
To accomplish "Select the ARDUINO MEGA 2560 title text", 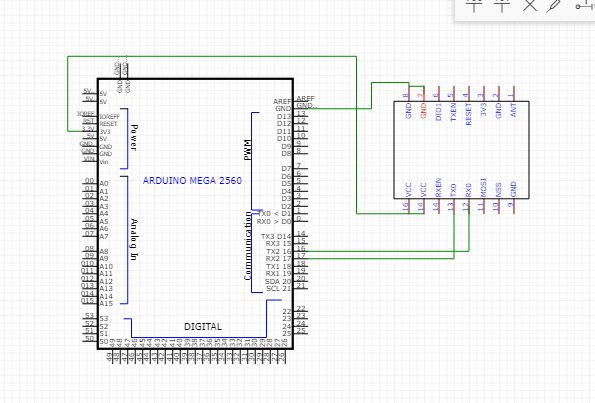I will (x=192, y=181).
